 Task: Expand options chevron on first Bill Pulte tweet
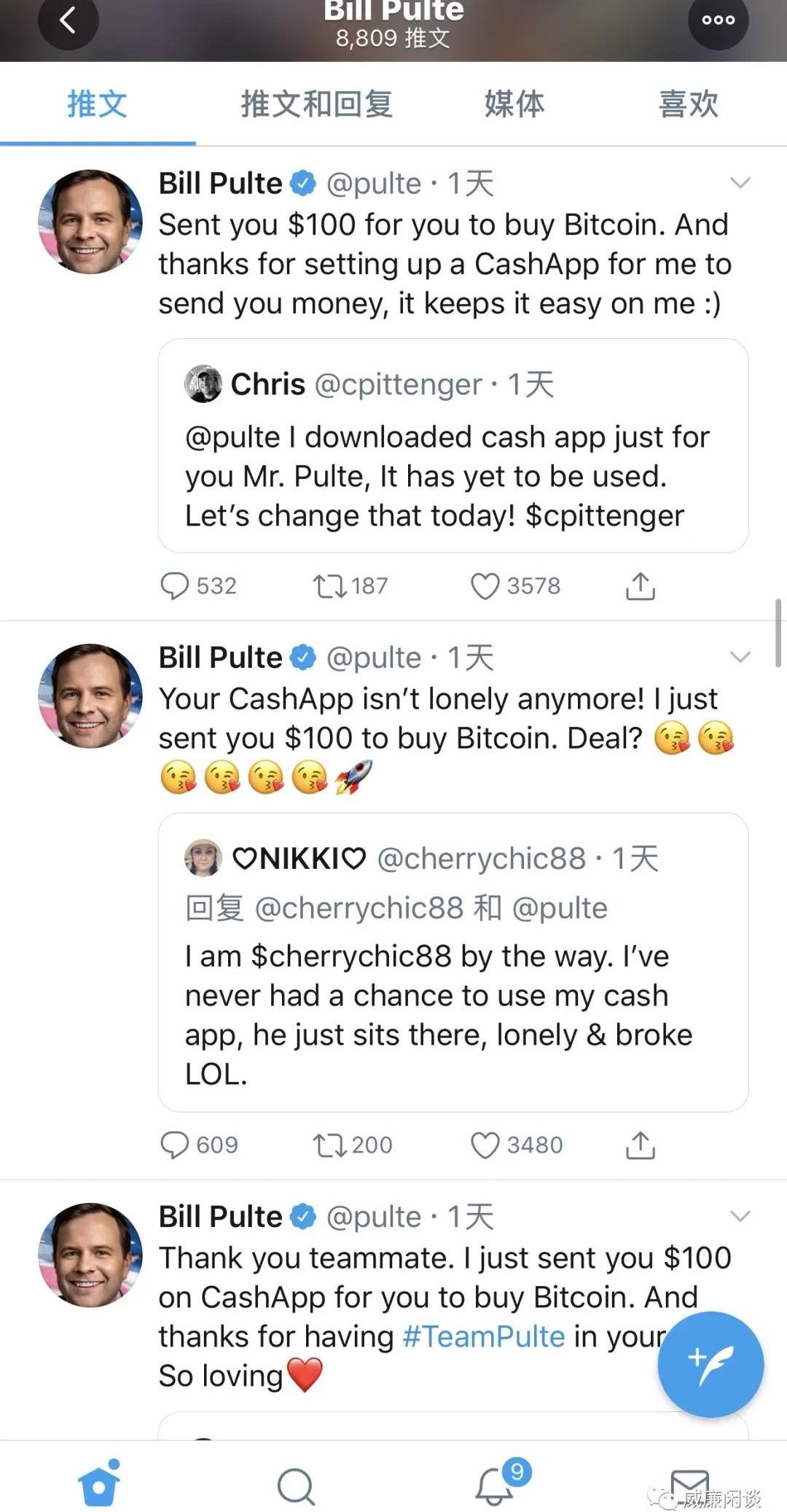(740, 183)
